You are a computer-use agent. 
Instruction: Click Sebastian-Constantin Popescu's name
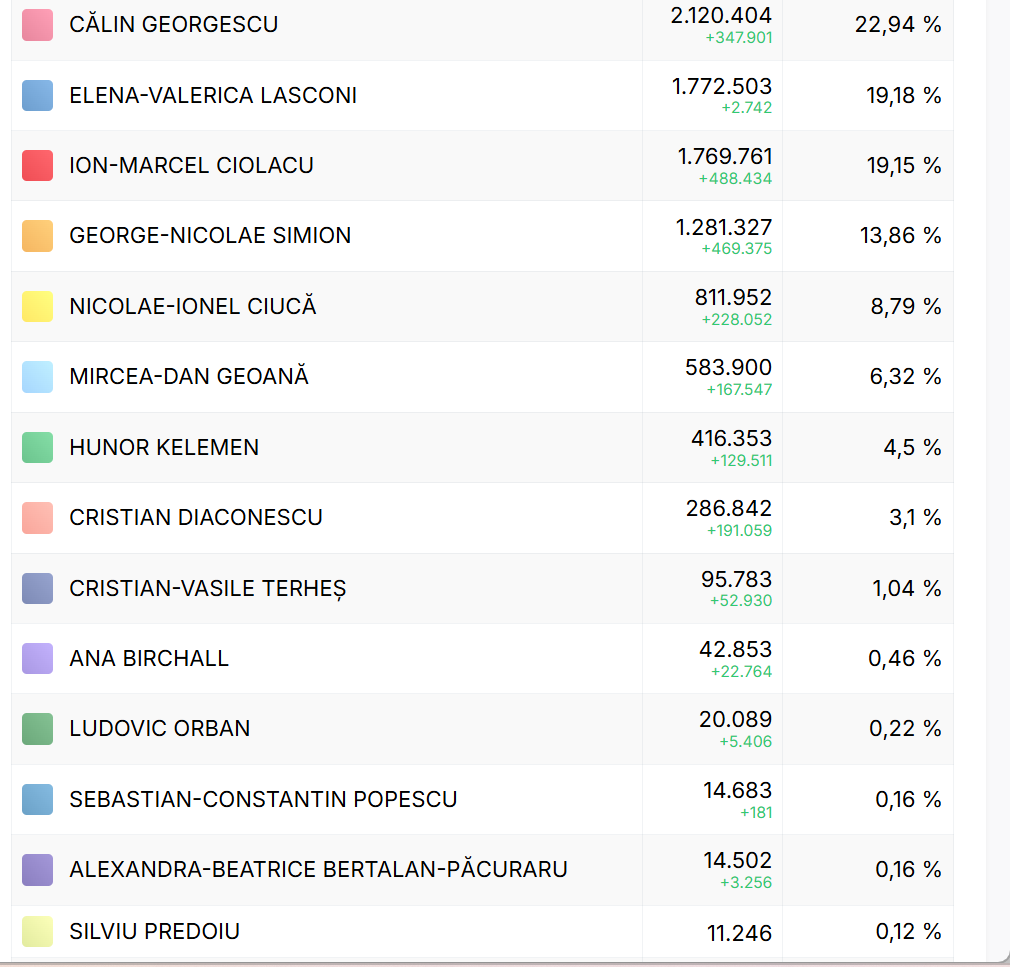[263, 799]
